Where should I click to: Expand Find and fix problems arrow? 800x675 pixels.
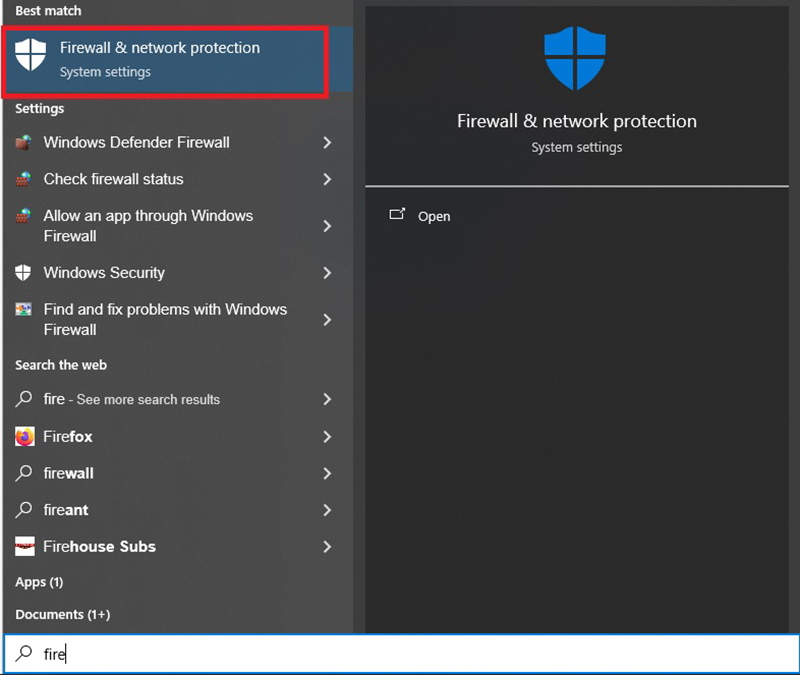coord(327,320)
